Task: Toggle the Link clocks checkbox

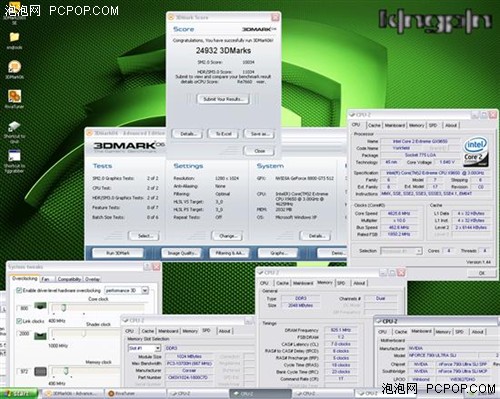Action: 19,321
